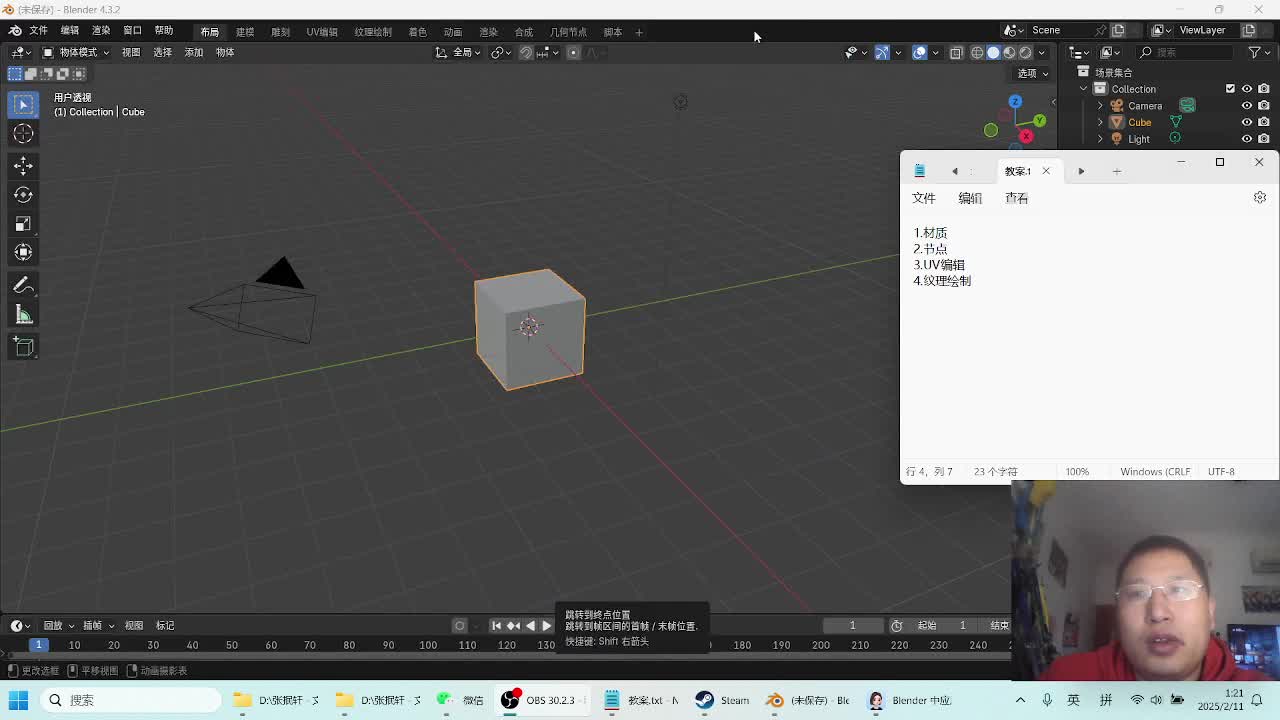
Task: Toggle X-ray mode in the viewport header
Action: [x=956, y=52]
